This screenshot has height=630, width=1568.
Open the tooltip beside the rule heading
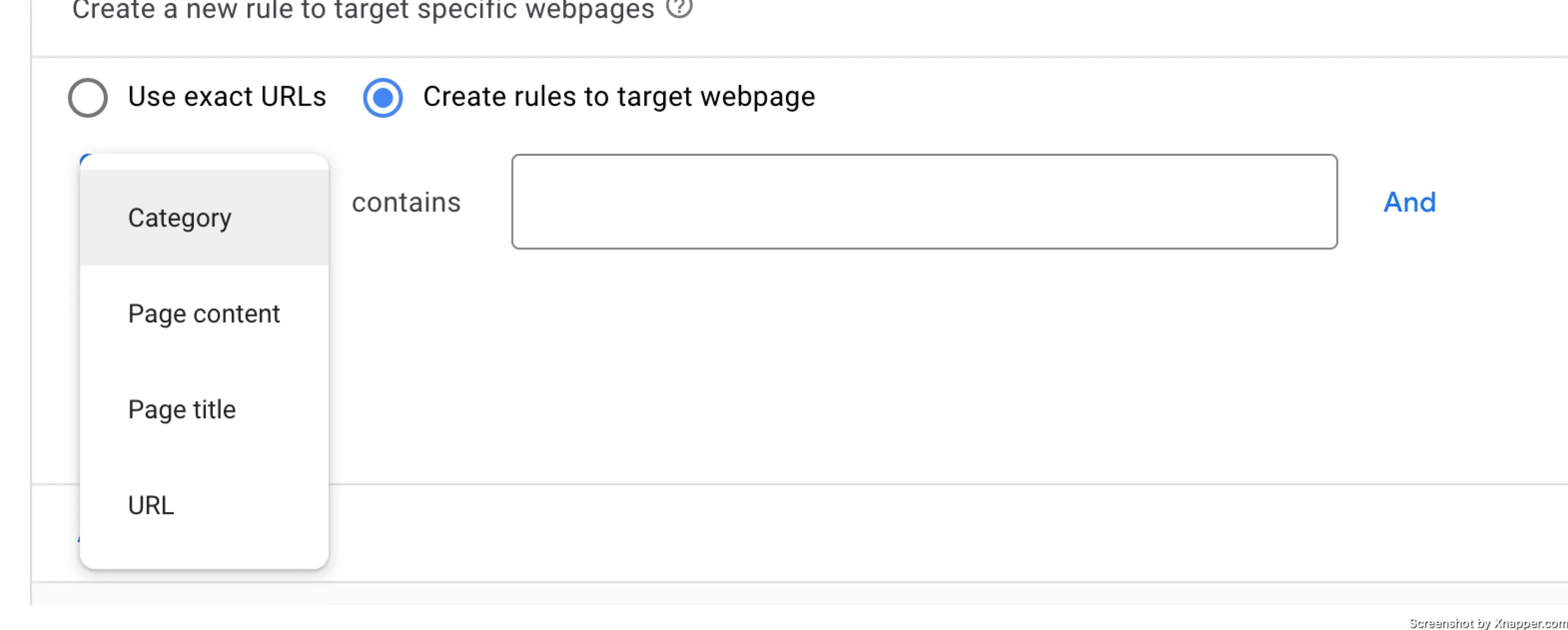coord(679,7)
